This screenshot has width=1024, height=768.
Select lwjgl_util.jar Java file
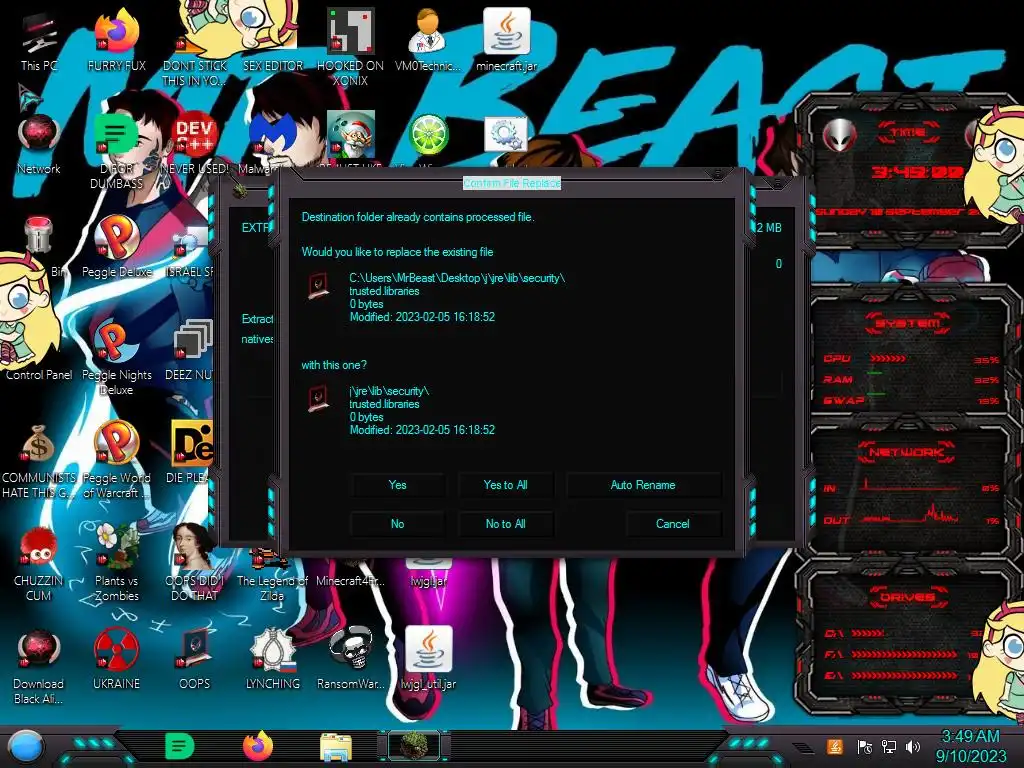(428, 660)
